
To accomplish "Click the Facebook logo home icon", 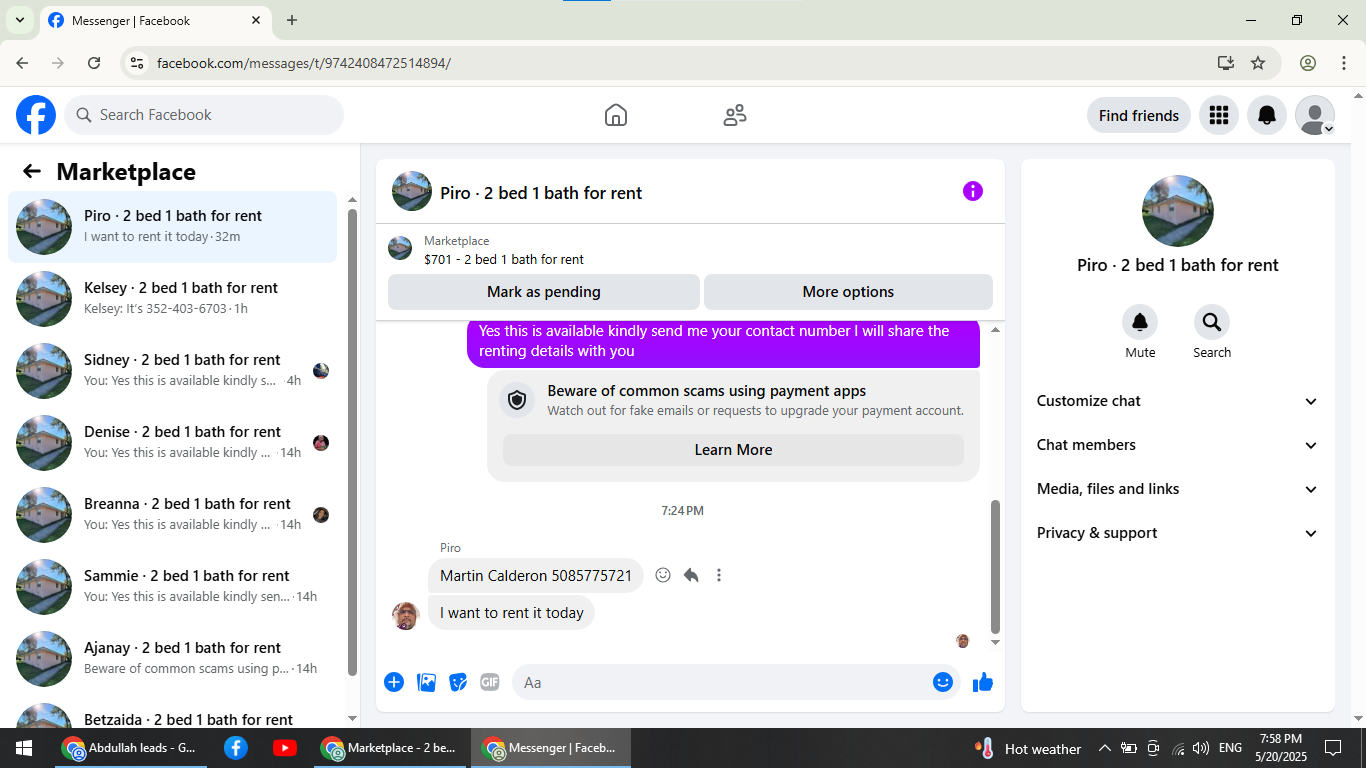I will coord(36,115).
